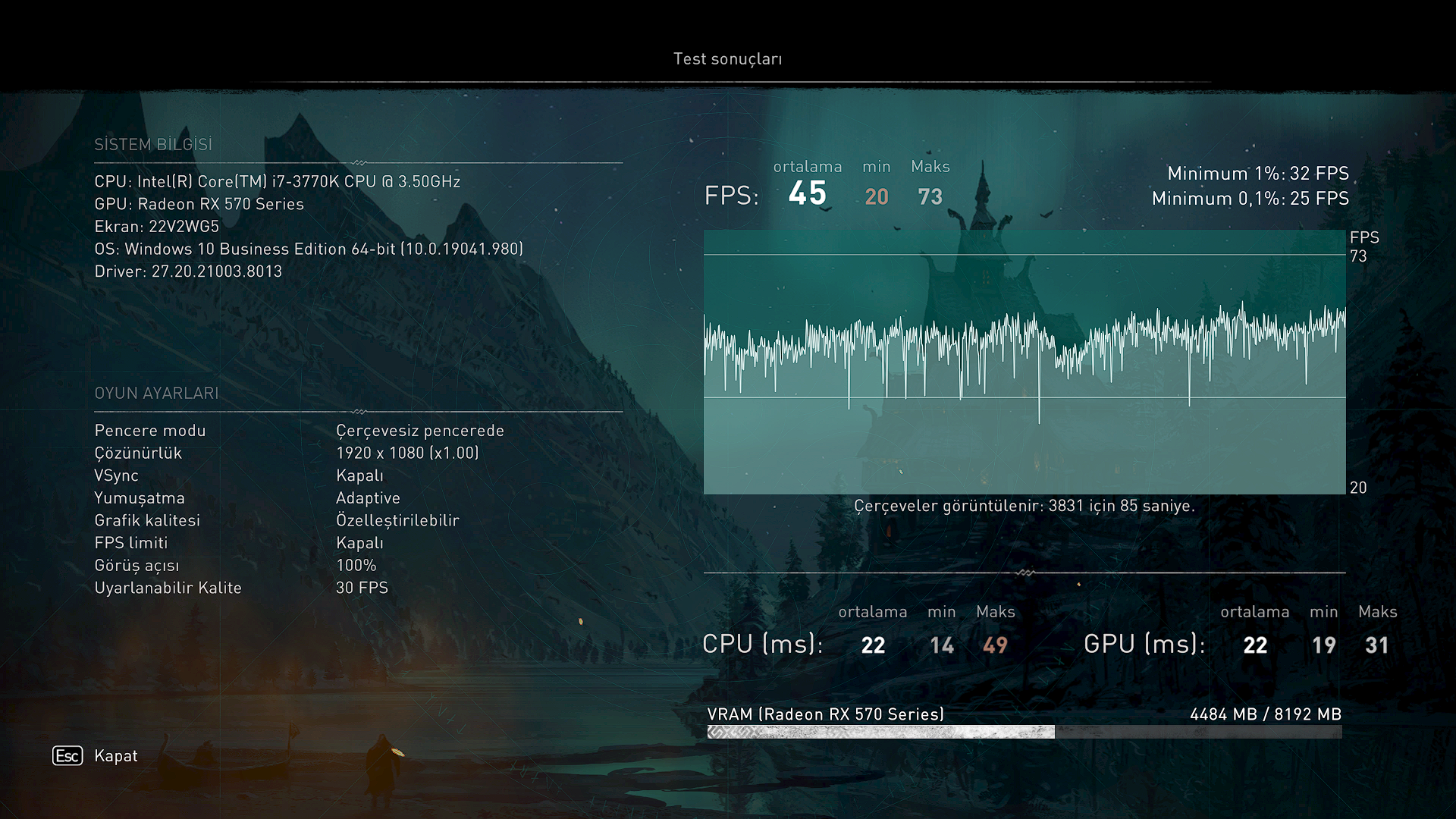Click the Çerçevesiz pencerede value
This screenshot has width=1456, height=819.
click(420, 431)
